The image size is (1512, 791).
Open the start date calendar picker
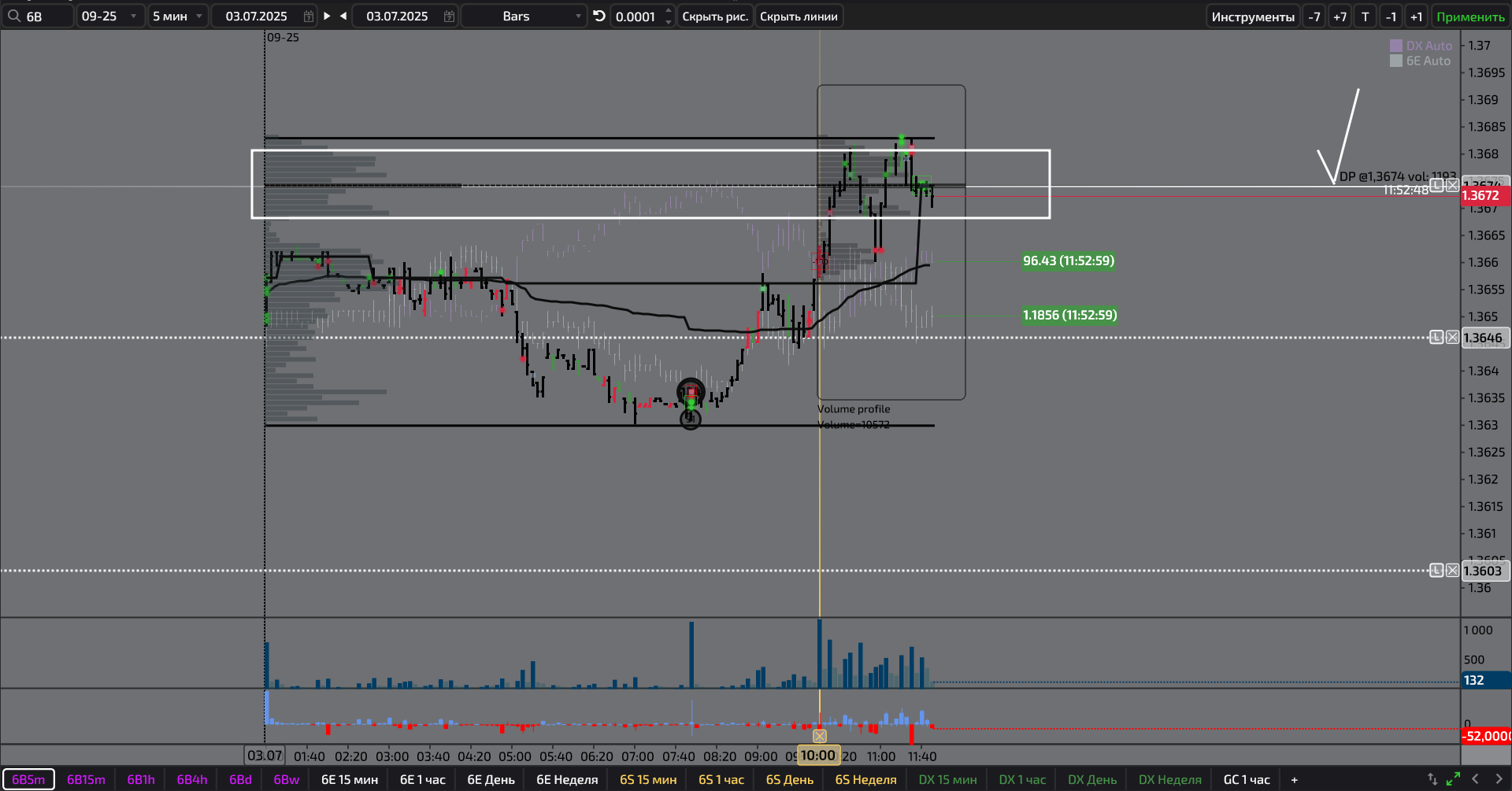pos(309,16)
